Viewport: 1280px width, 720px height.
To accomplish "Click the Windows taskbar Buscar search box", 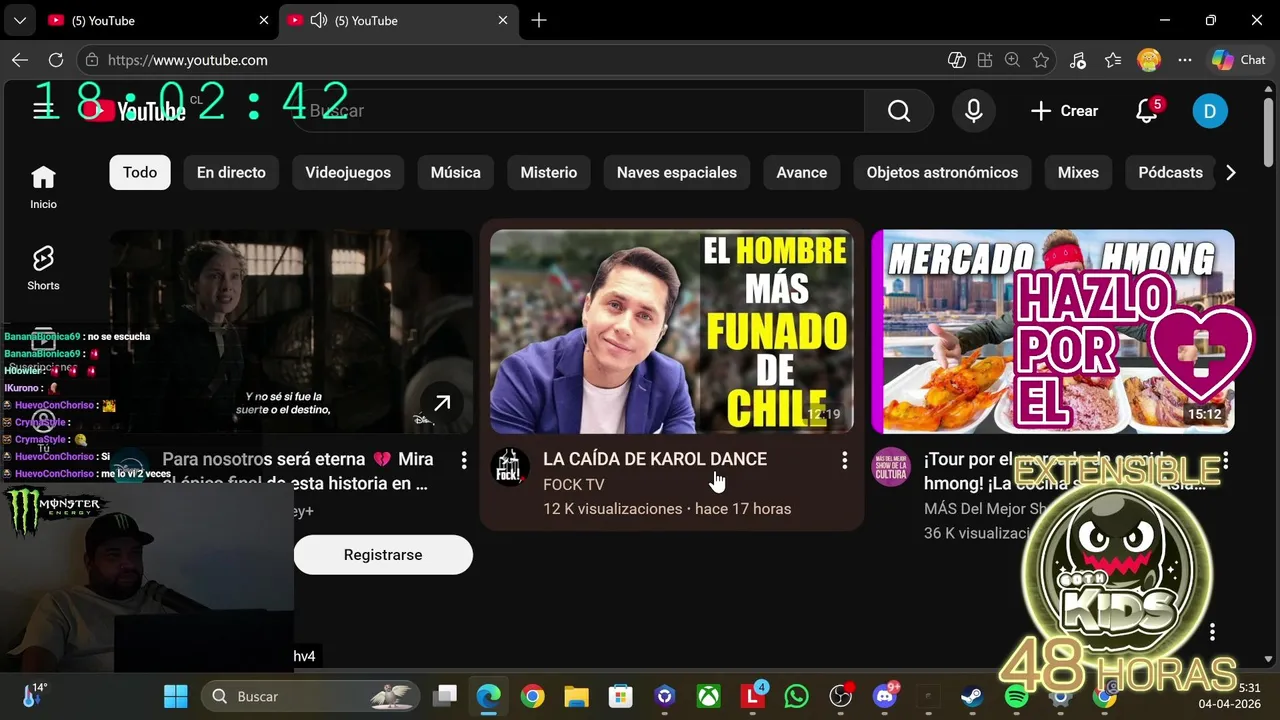I will click(310, 696).
